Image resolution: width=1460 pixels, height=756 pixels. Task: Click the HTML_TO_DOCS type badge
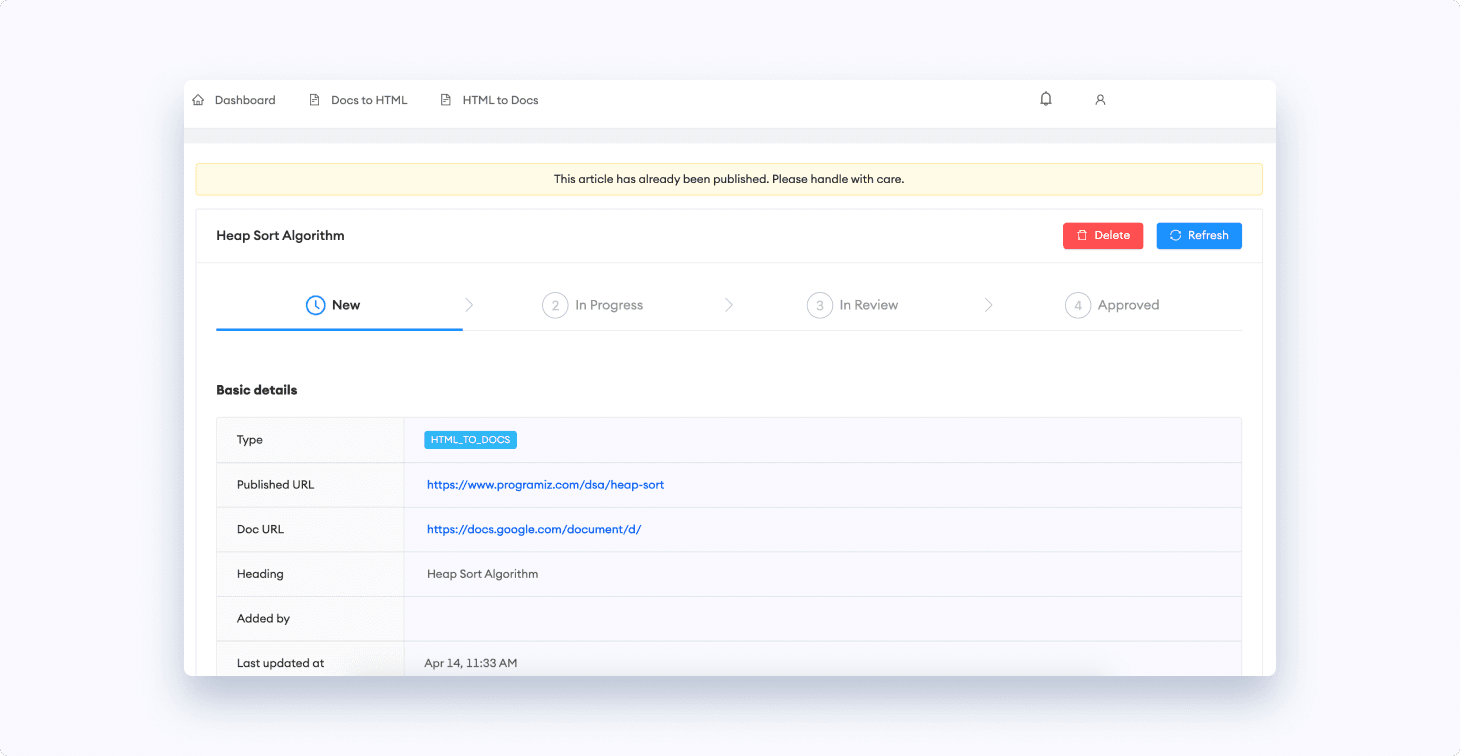[x=470, y=439]
